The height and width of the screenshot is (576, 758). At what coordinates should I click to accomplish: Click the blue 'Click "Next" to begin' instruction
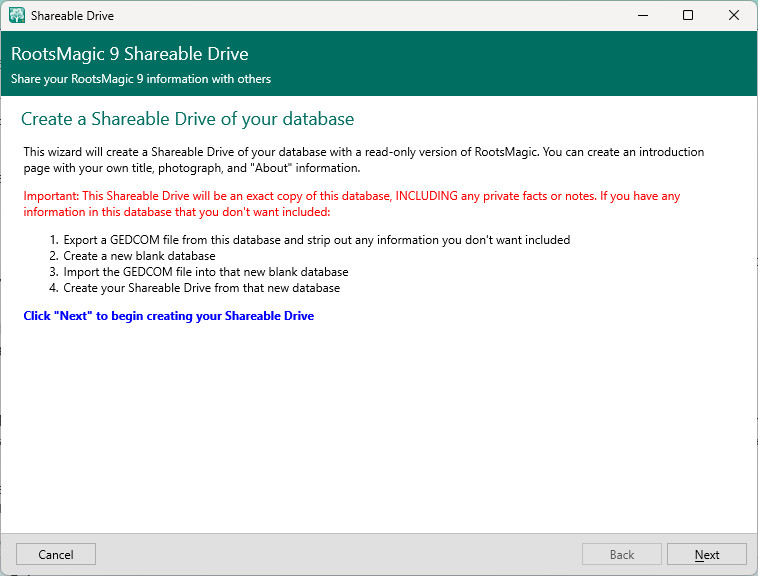pos(169,316)
